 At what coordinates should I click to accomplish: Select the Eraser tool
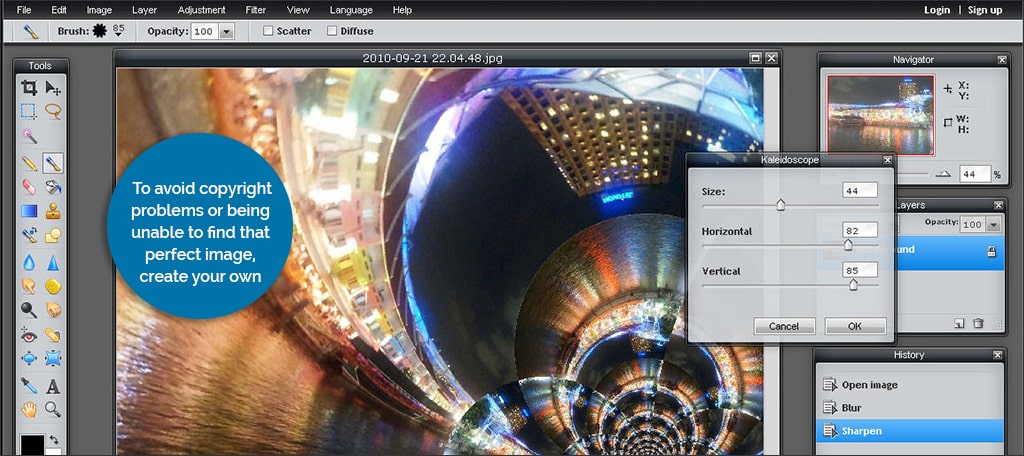(x=29, y=187)
